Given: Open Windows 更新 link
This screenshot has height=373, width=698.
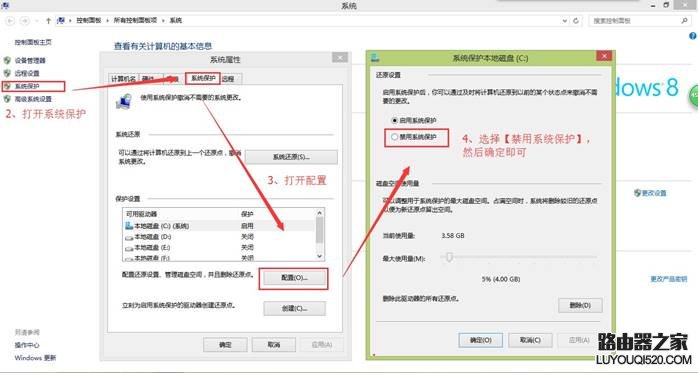Looking at the screenshot, I should [35, 357].
